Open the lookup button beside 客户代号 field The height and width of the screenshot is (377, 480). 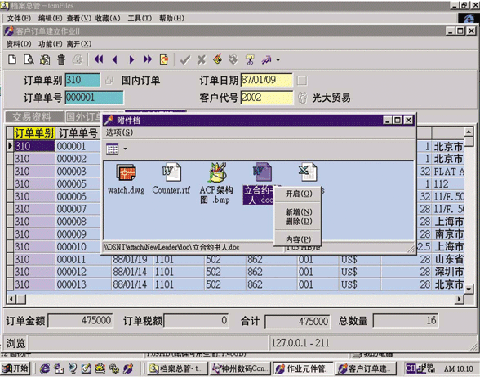(302, 98)
